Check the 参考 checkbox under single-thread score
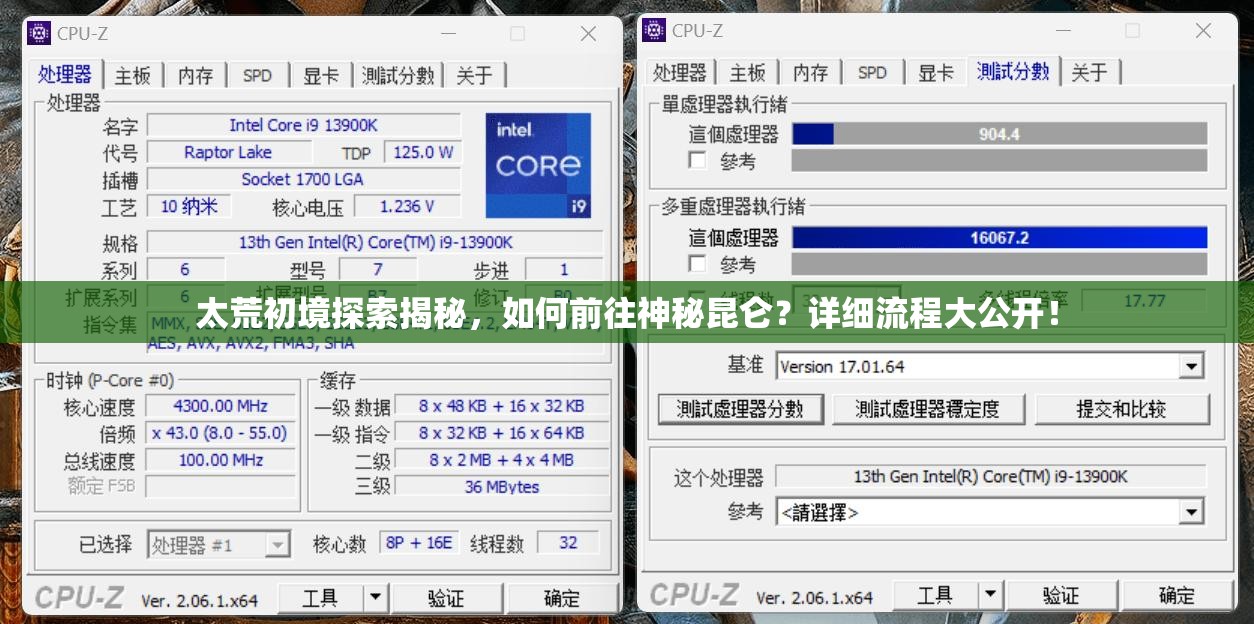Screen dimensions: 1254x624 point(697,161)
